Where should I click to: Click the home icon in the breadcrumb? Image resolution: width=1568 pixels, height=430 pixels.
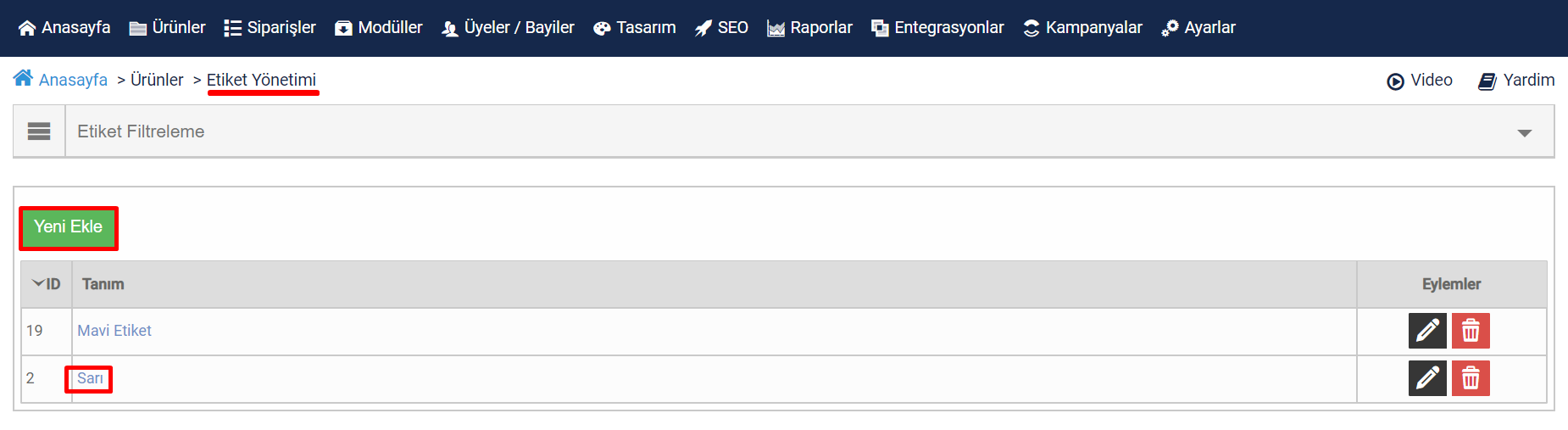[23, 79]
